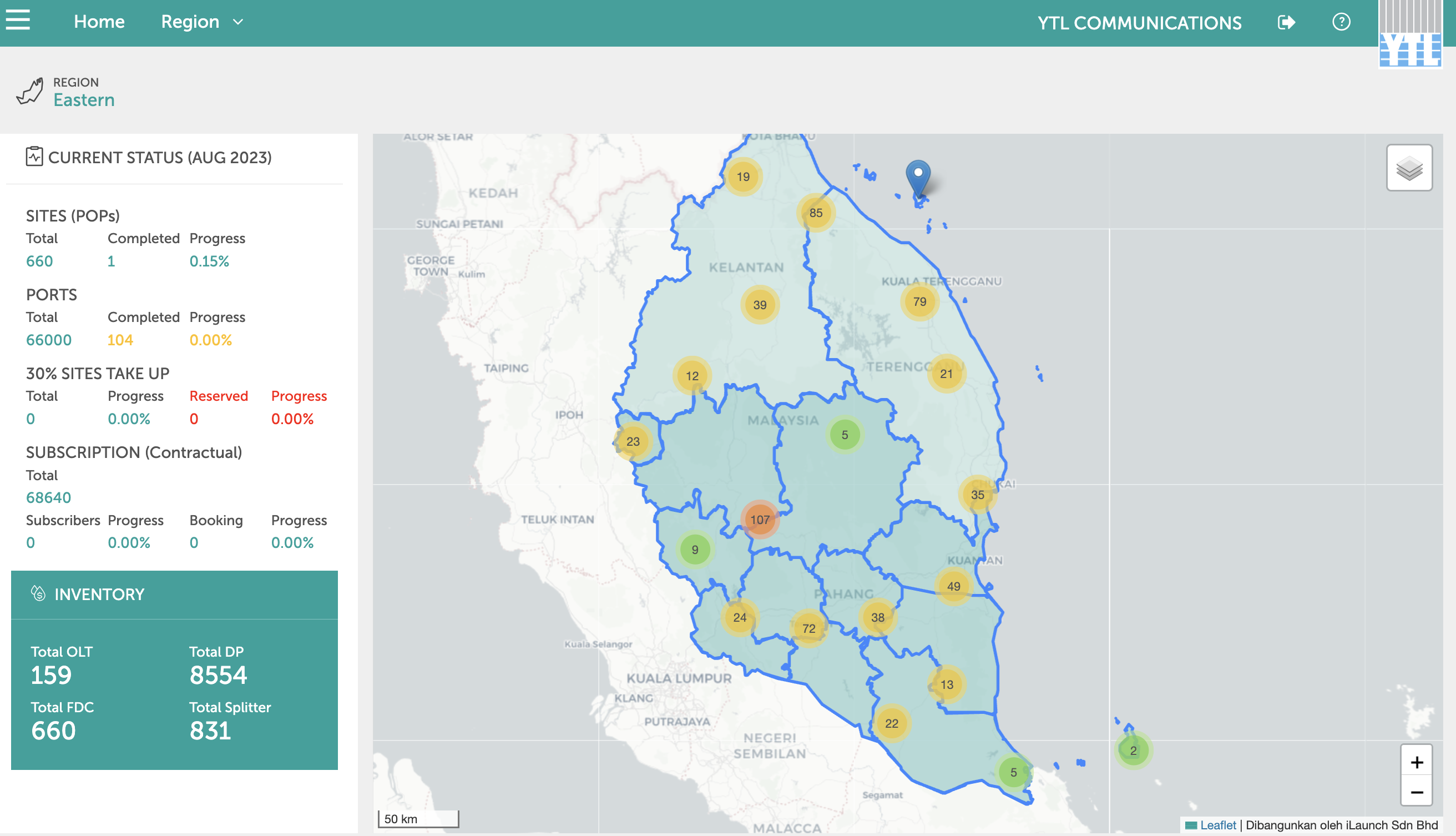Screen dimensions: 1456x836
Task: Expand the Region dropdown menu
Action: pyautogui.click(x=190, y=22)
